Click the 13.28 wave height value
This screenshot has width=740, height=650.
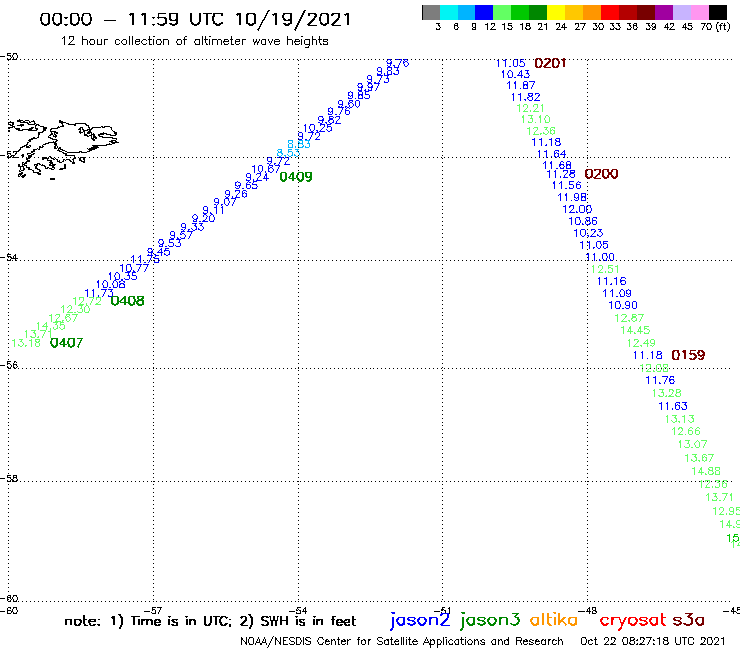(666, 393)
